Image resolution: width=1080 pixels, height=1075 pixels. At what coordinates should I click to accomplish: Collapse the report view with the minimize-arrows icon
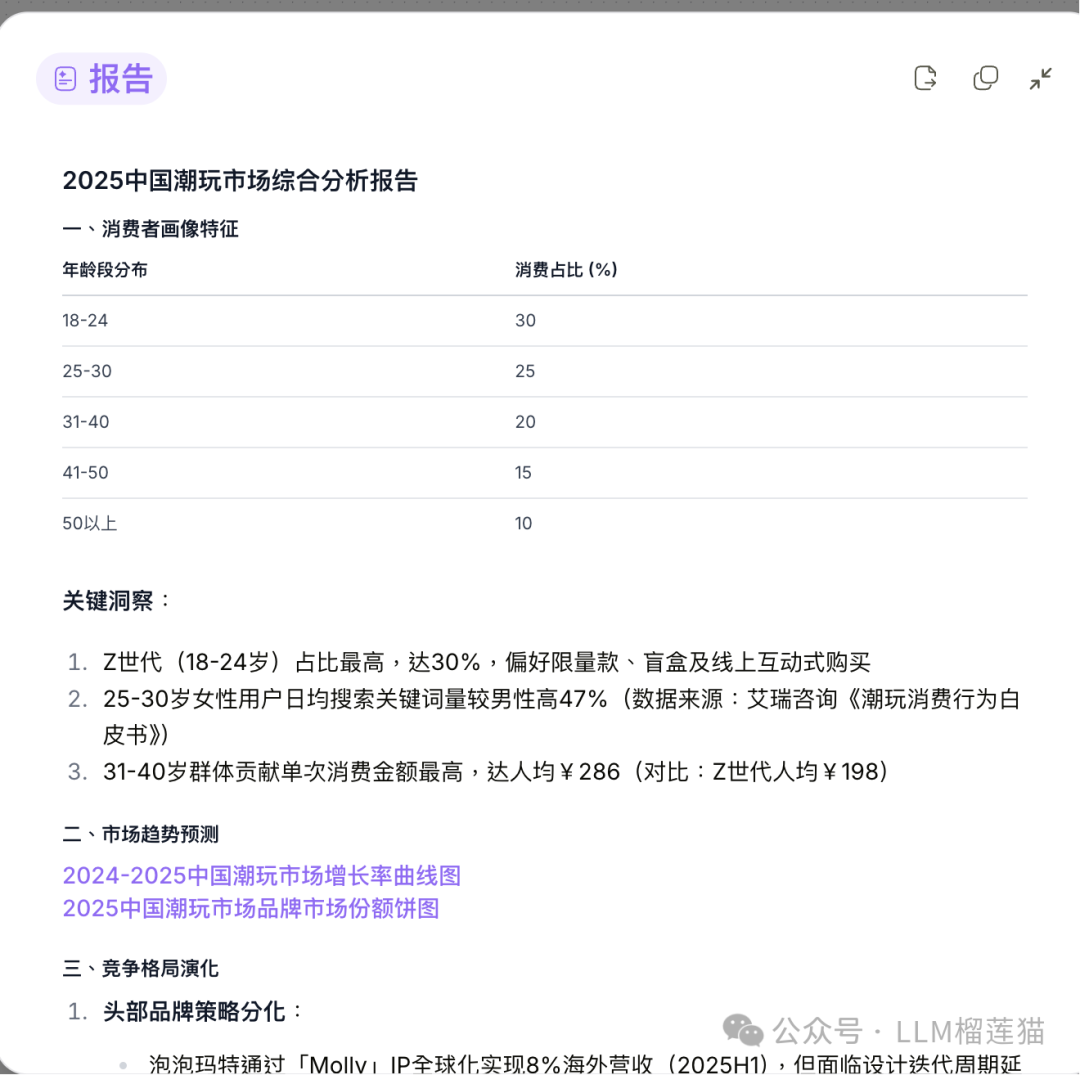pos(1041,77)
